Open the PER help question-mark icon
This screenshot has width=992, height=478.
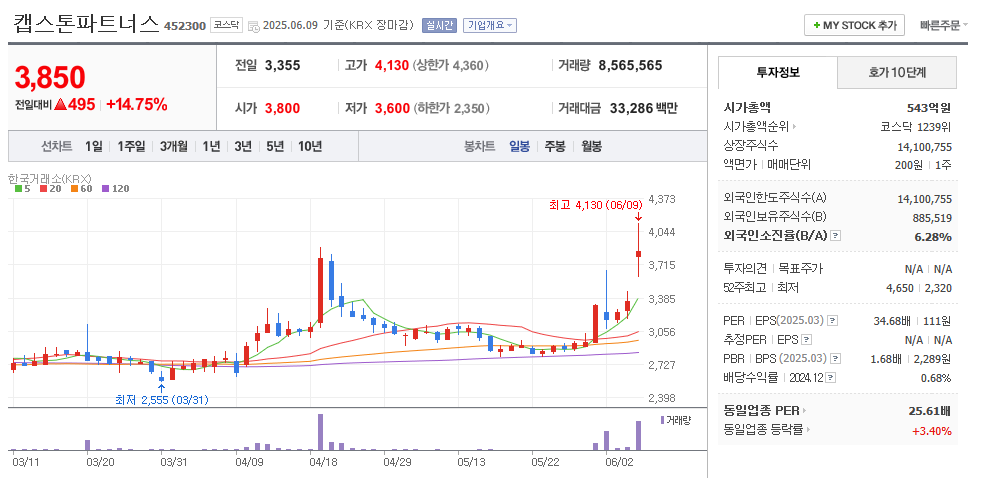tap(833, 321)
